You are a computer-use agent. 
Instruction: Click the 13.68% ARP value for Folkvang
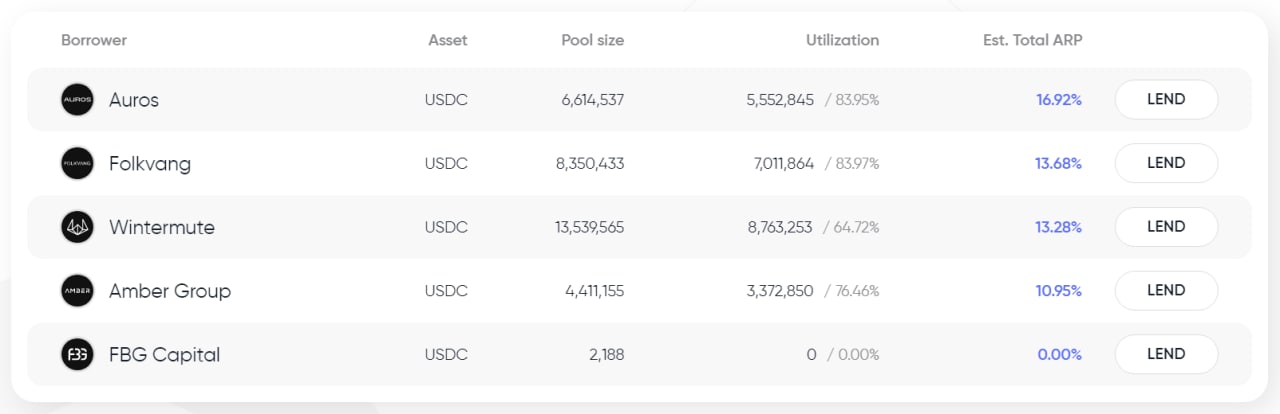(x=1058, y=163)
